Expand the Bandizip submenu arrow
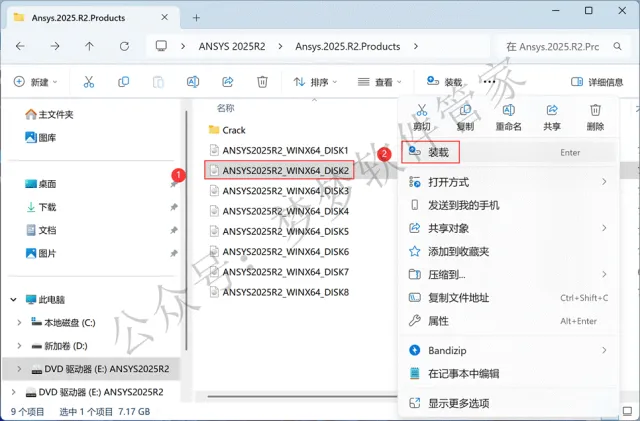This screenshot has width=640, height=421. (604, 350)
